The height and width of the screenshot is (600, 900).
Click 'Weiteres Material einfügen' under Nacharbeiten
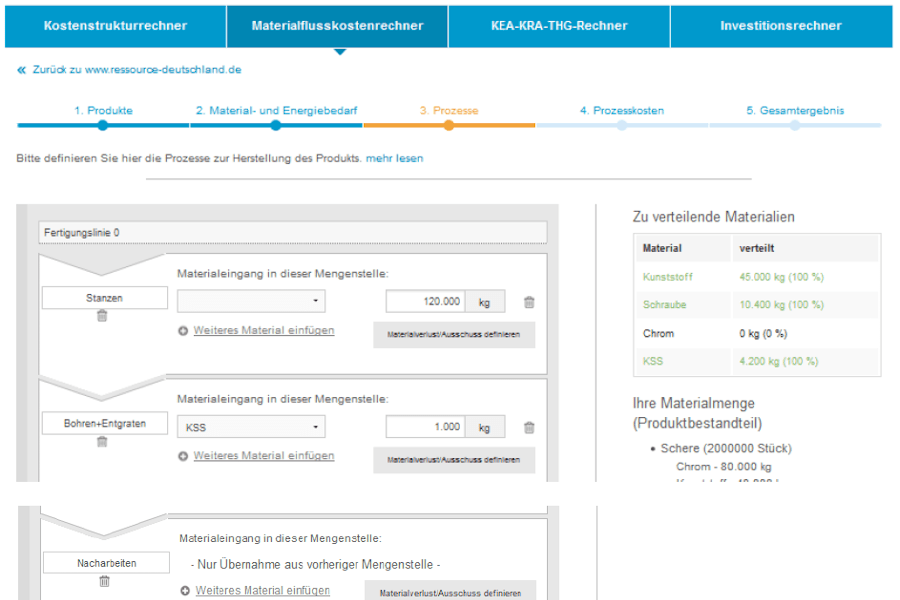pos(262,591)
